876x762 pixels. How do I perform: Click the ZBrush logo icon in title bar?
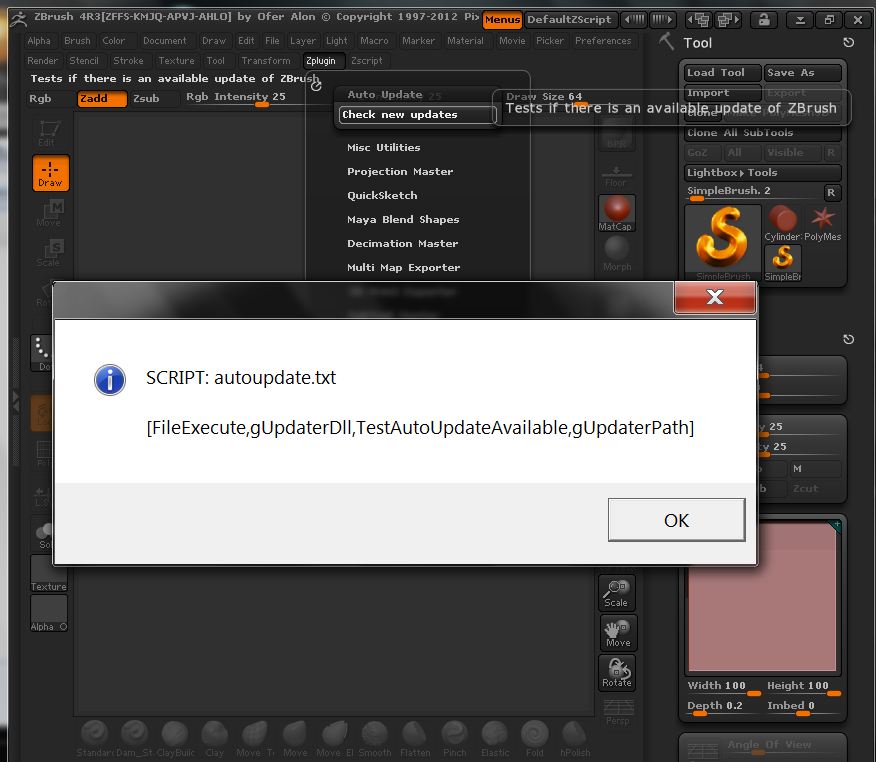coord(18,20)
